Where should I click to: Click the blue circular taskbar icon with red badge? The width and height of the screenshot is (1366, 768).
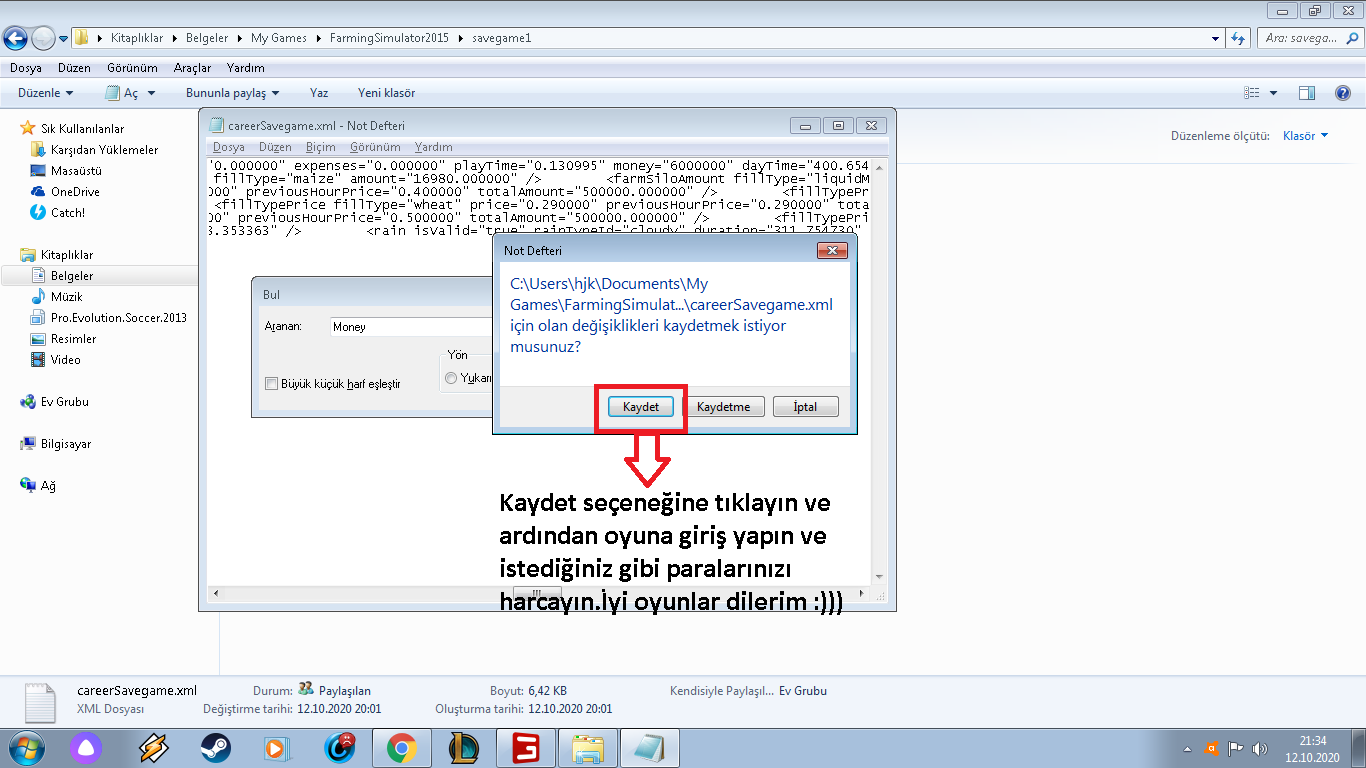point(341,748)
